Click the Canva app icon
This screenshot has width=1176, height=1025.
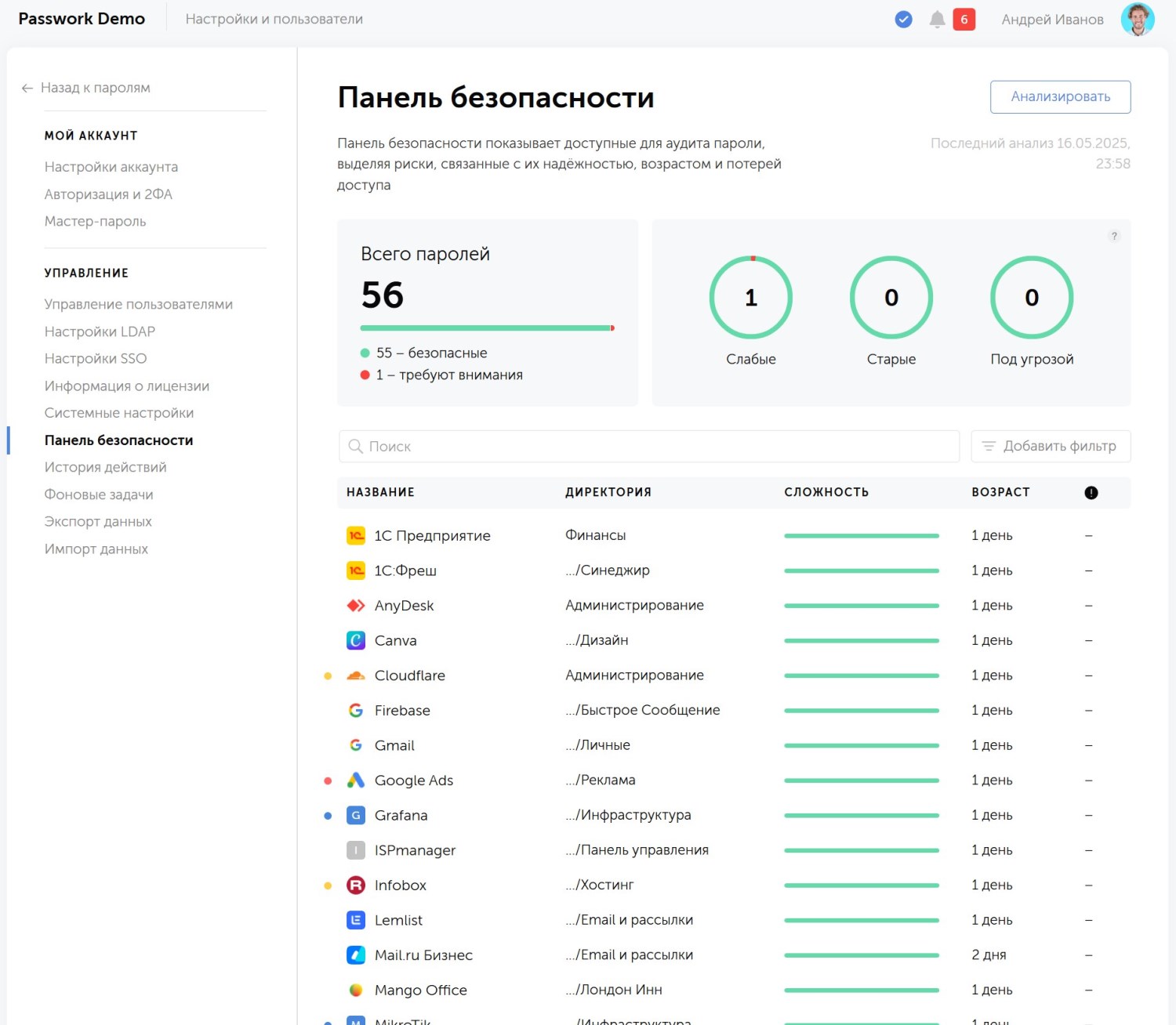[x=356, y=640]
